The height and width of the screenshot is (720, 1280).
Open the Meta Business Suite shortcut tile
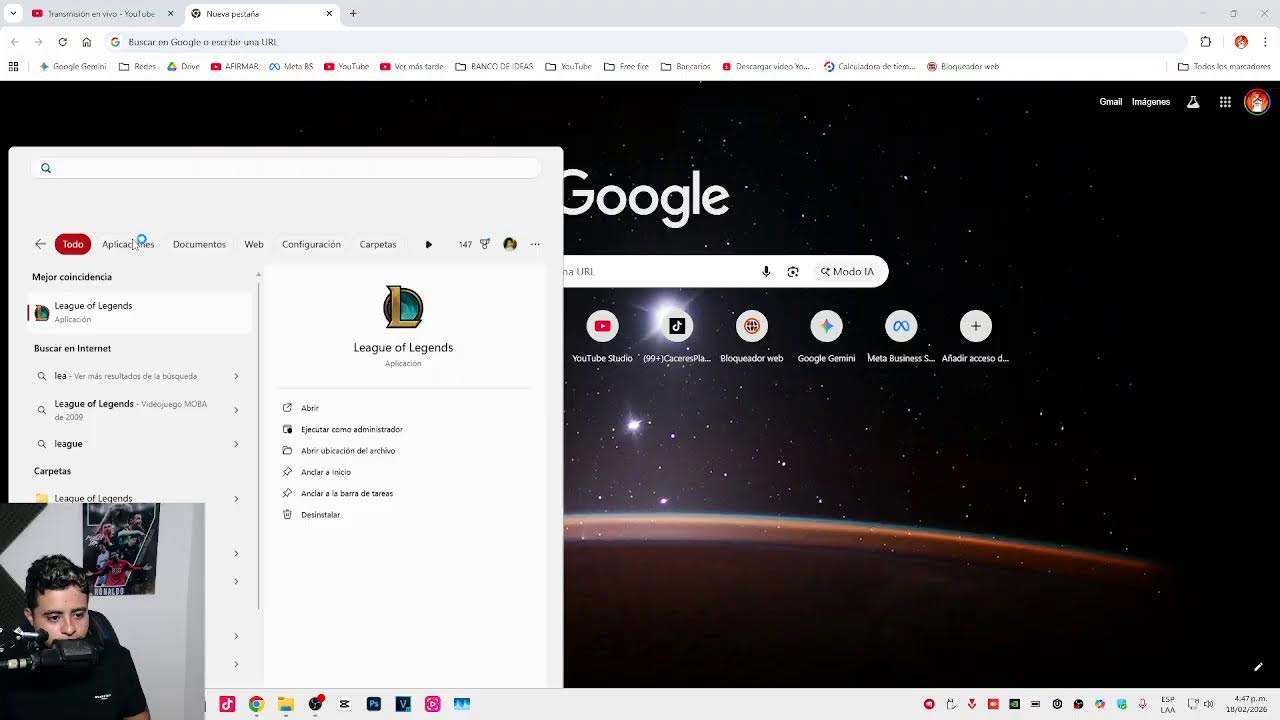pos(901,326)
